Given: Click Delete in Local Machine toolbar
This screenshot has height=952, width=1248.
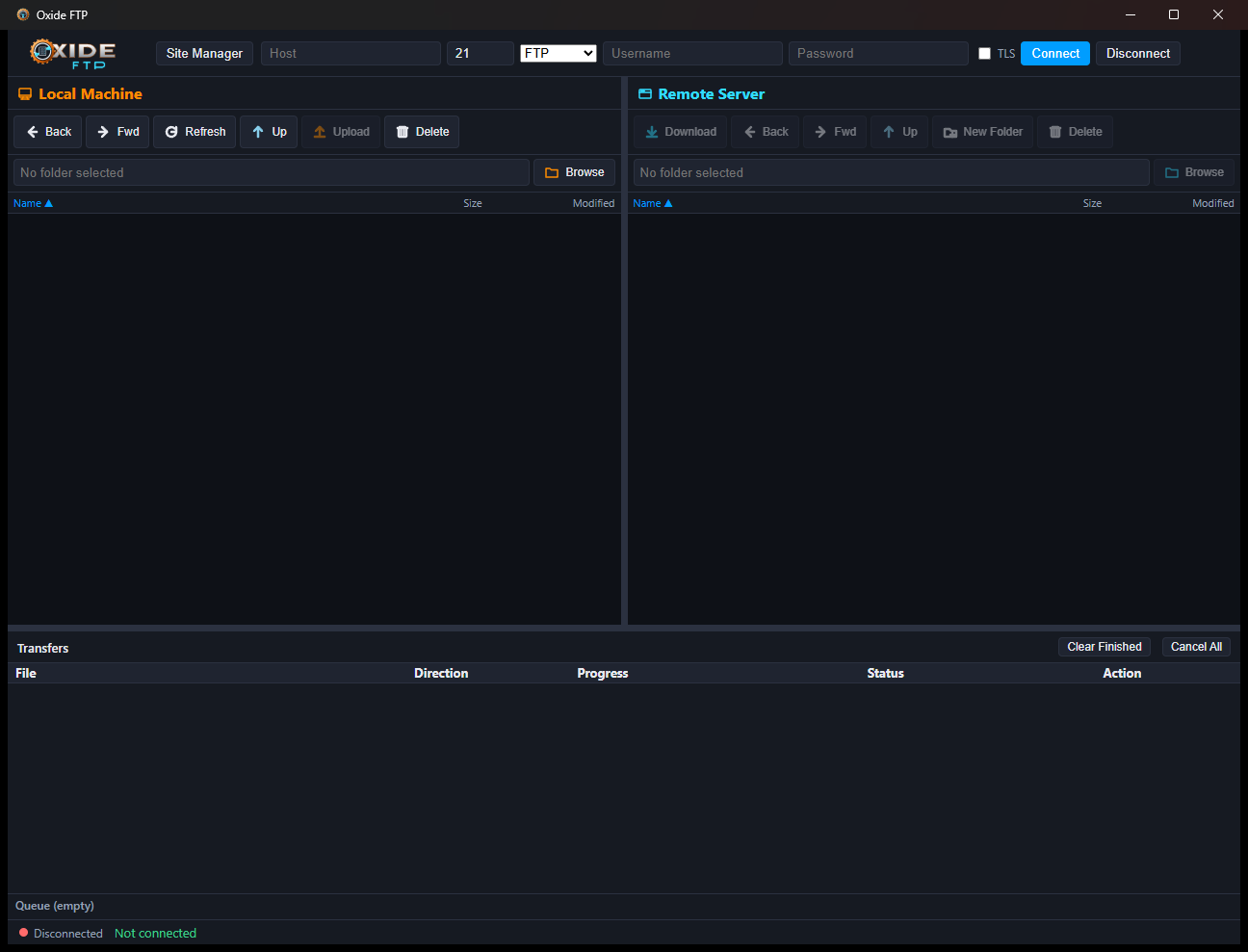Looking at the screenshot, I should point(422,132).
